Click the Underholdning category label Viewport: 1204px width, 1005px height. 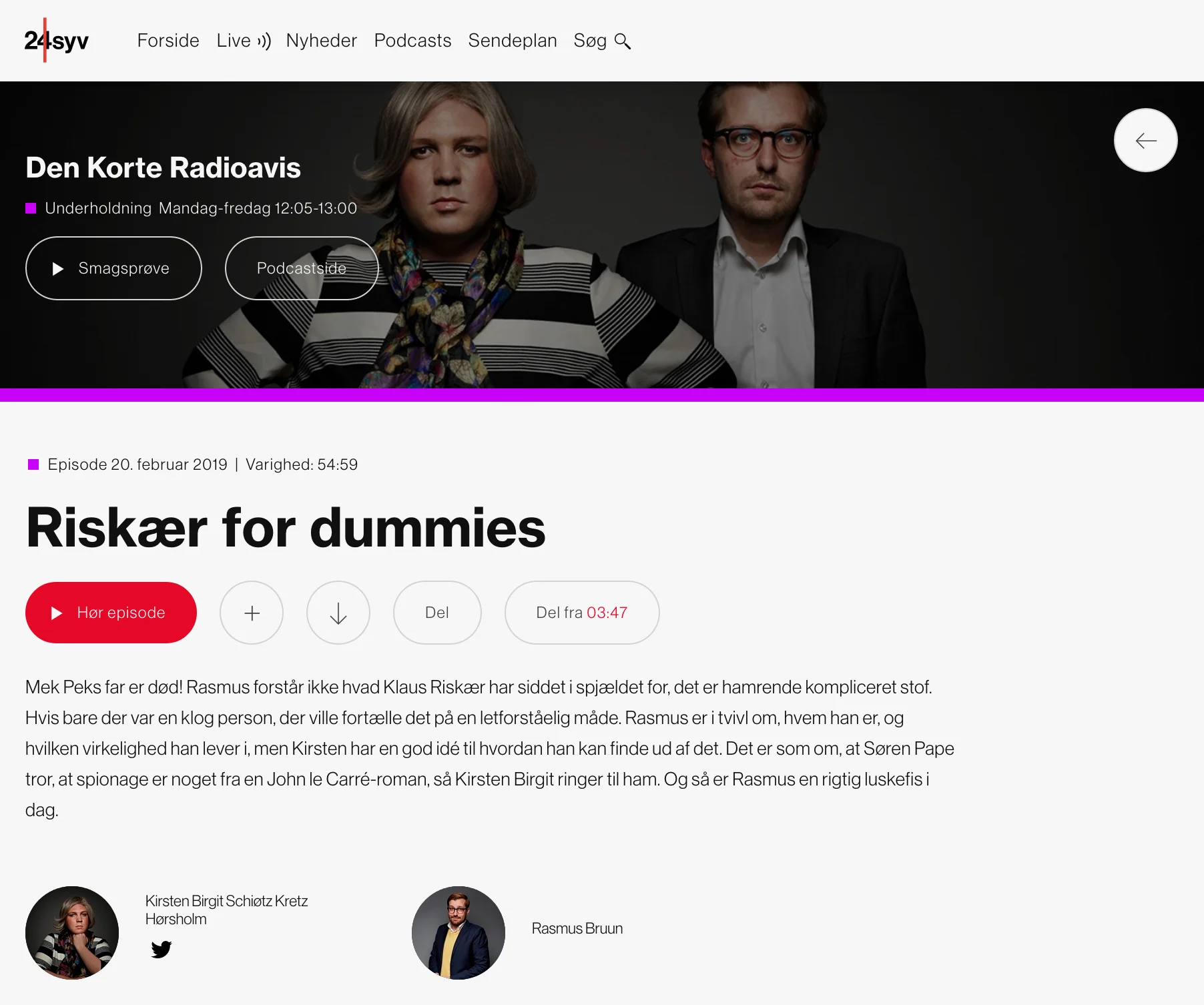[x=98, y=208]
